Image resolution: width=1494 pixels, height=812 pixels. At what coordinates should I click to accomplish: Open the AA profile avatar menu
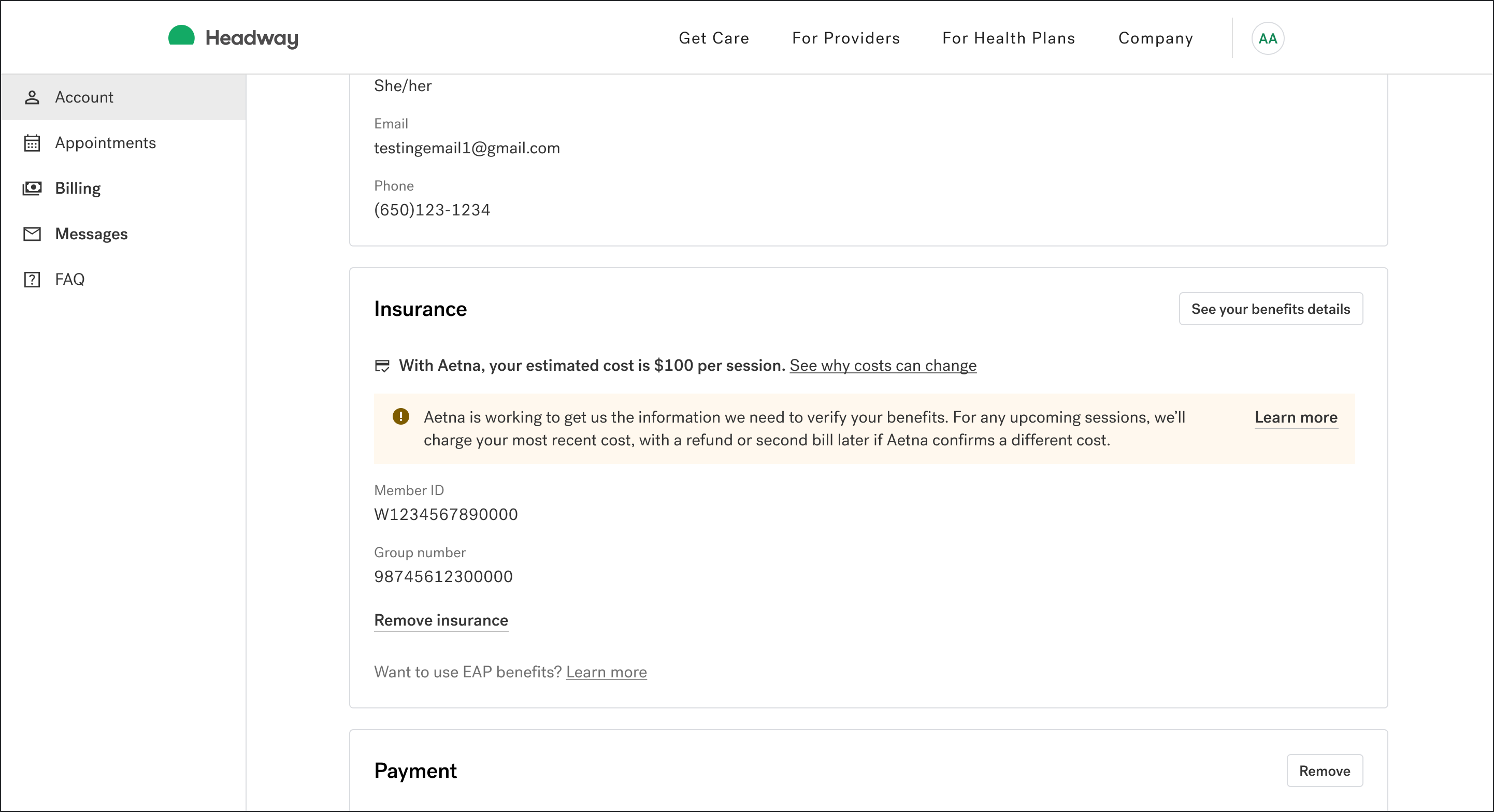point(1267,38)
